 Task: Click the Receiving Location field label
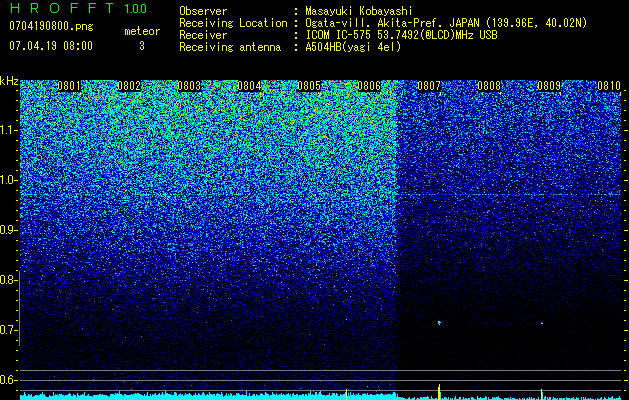(233, 23)
